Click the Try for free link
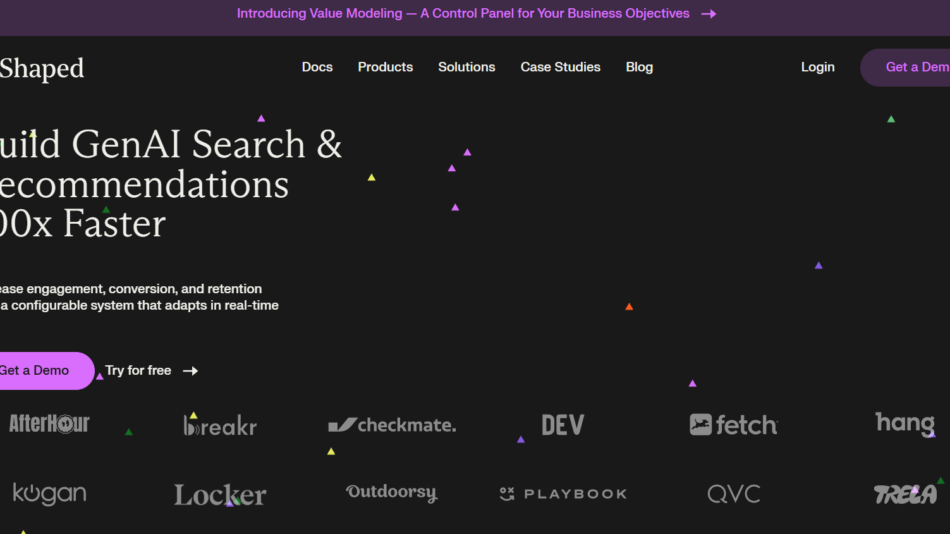Viewport: 950px width, 534px height. point(151,371)
